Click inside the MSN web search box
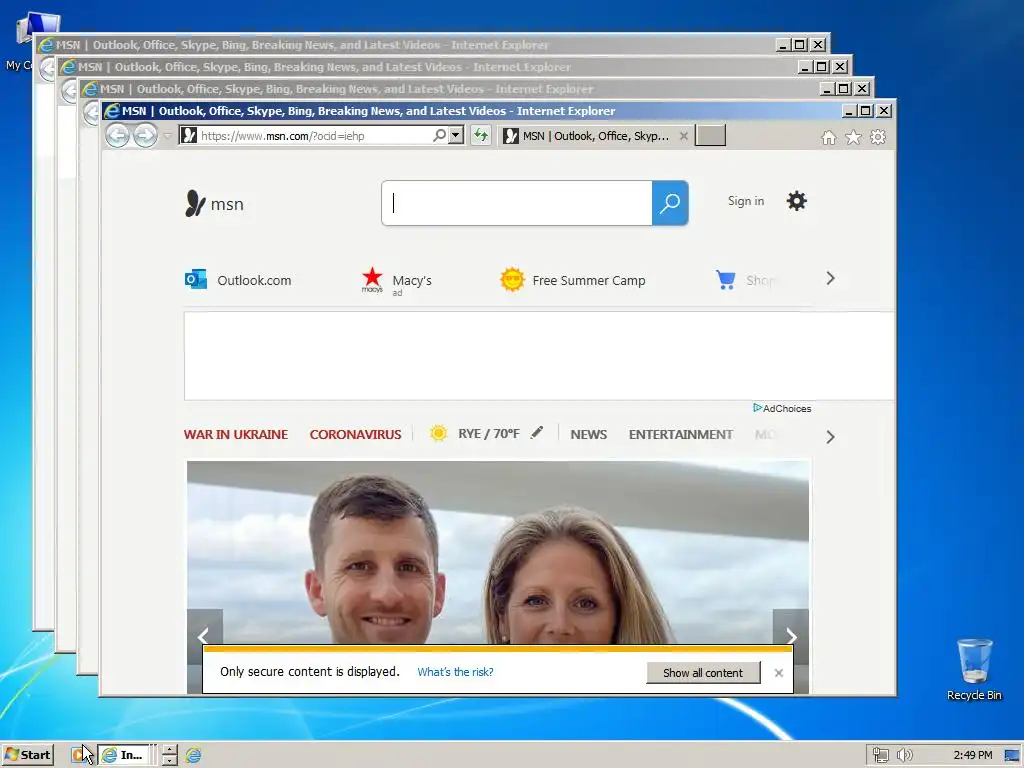Screen dimensions: 1024x768 [x=517, y=203]
